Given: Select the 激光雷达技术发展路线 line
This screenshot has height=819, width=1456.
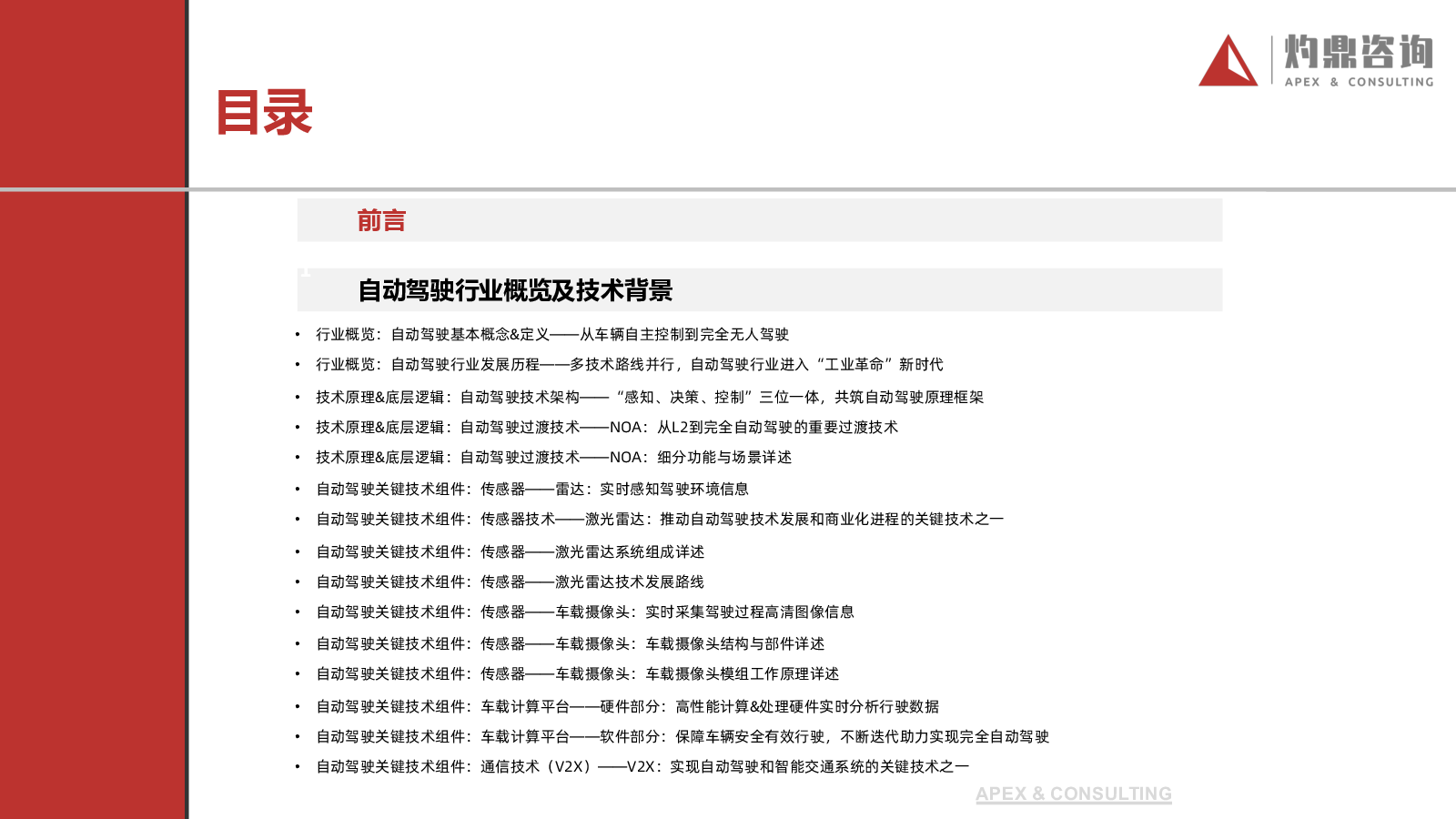Looking at the screenshot, I should click(511, 582).
